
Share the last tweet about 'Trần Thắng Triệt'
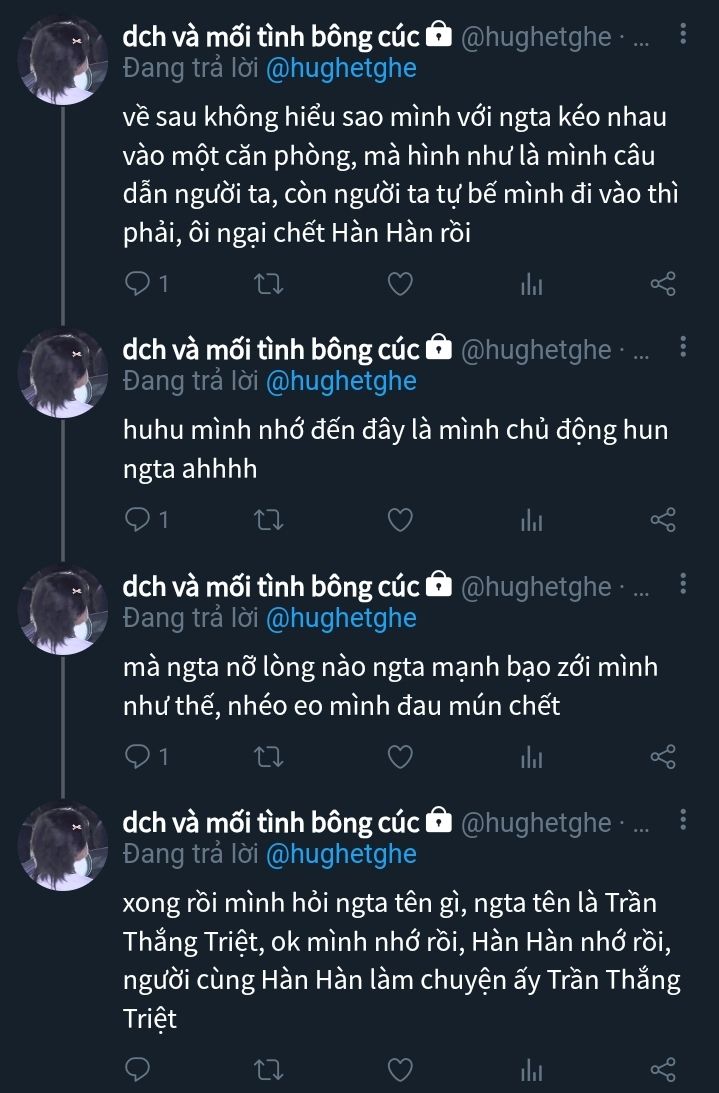pos(664,1070)
